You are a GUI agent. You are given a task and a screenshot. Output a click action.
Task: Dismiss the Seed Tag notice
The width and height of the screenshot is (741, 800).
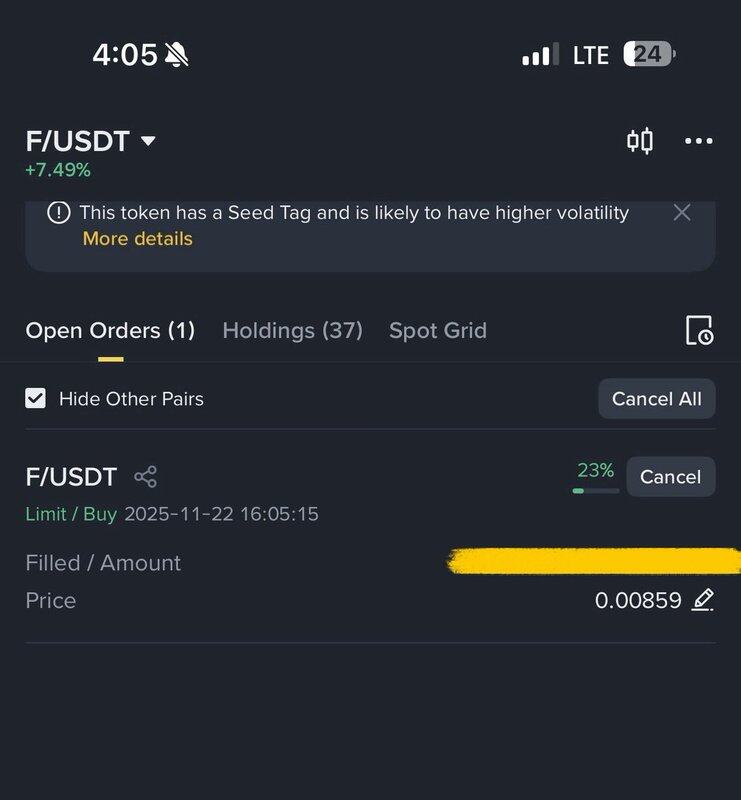682,212
